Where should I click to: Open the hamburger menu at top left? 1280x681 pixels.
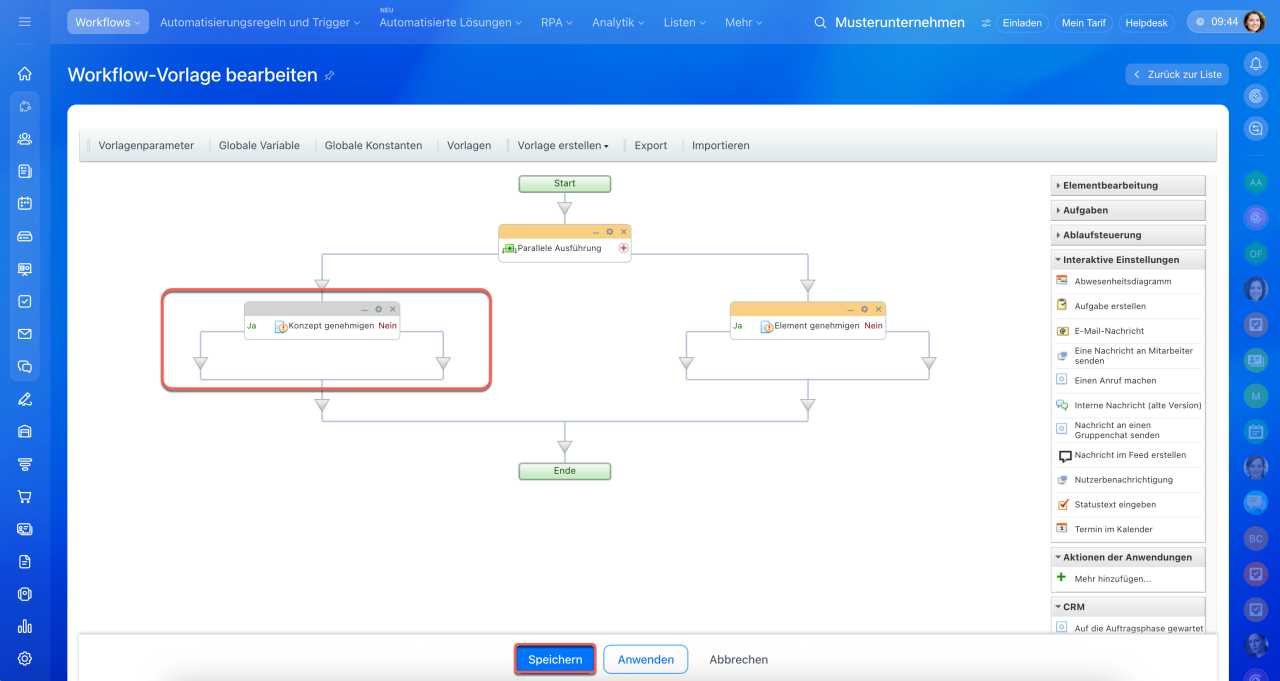(x=25, y=22)
